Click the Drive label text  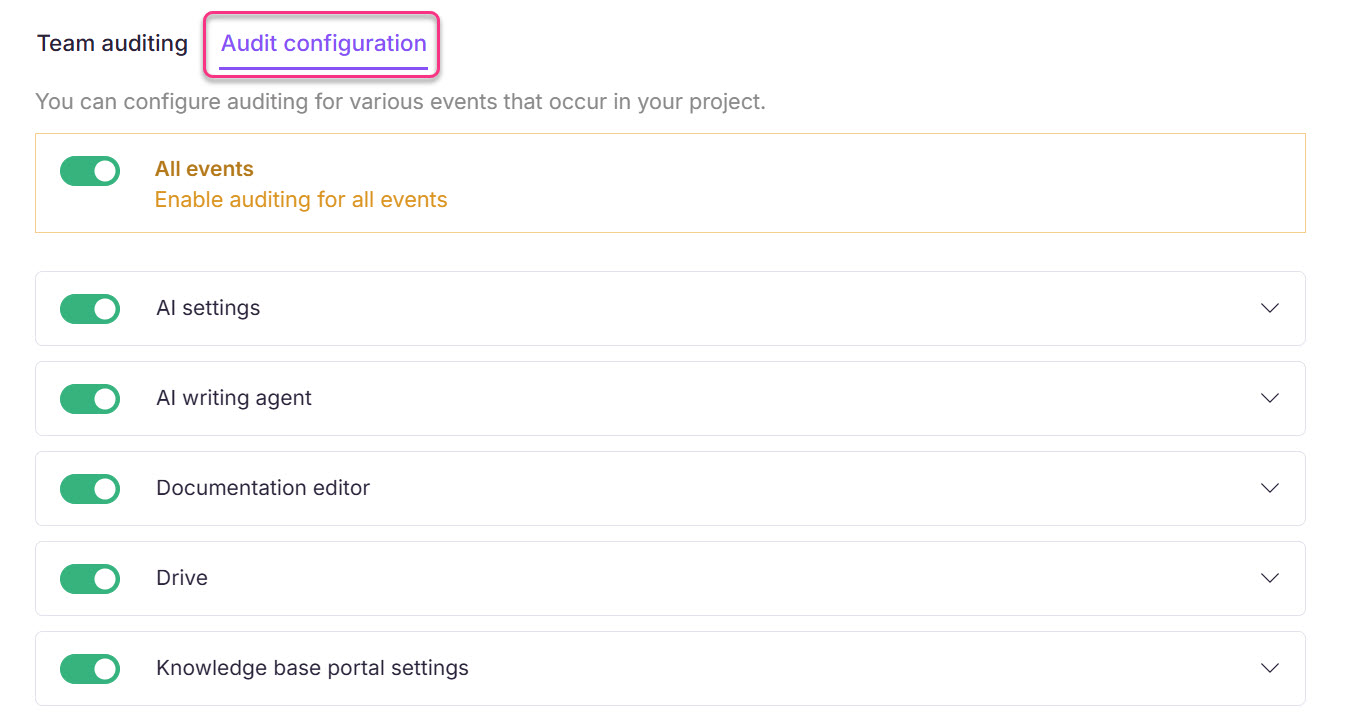pyautogui.click(x=181, y=578)
